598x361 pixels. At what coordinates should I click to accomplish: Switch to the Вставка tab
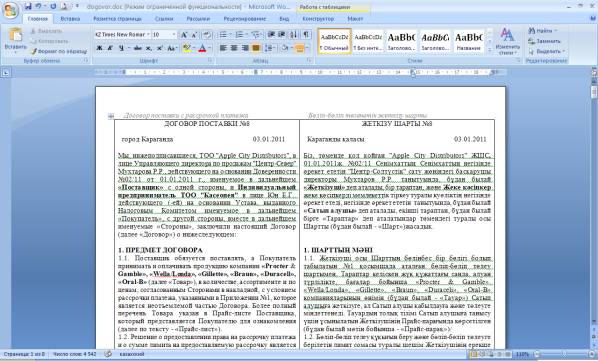tap(70, 18)
